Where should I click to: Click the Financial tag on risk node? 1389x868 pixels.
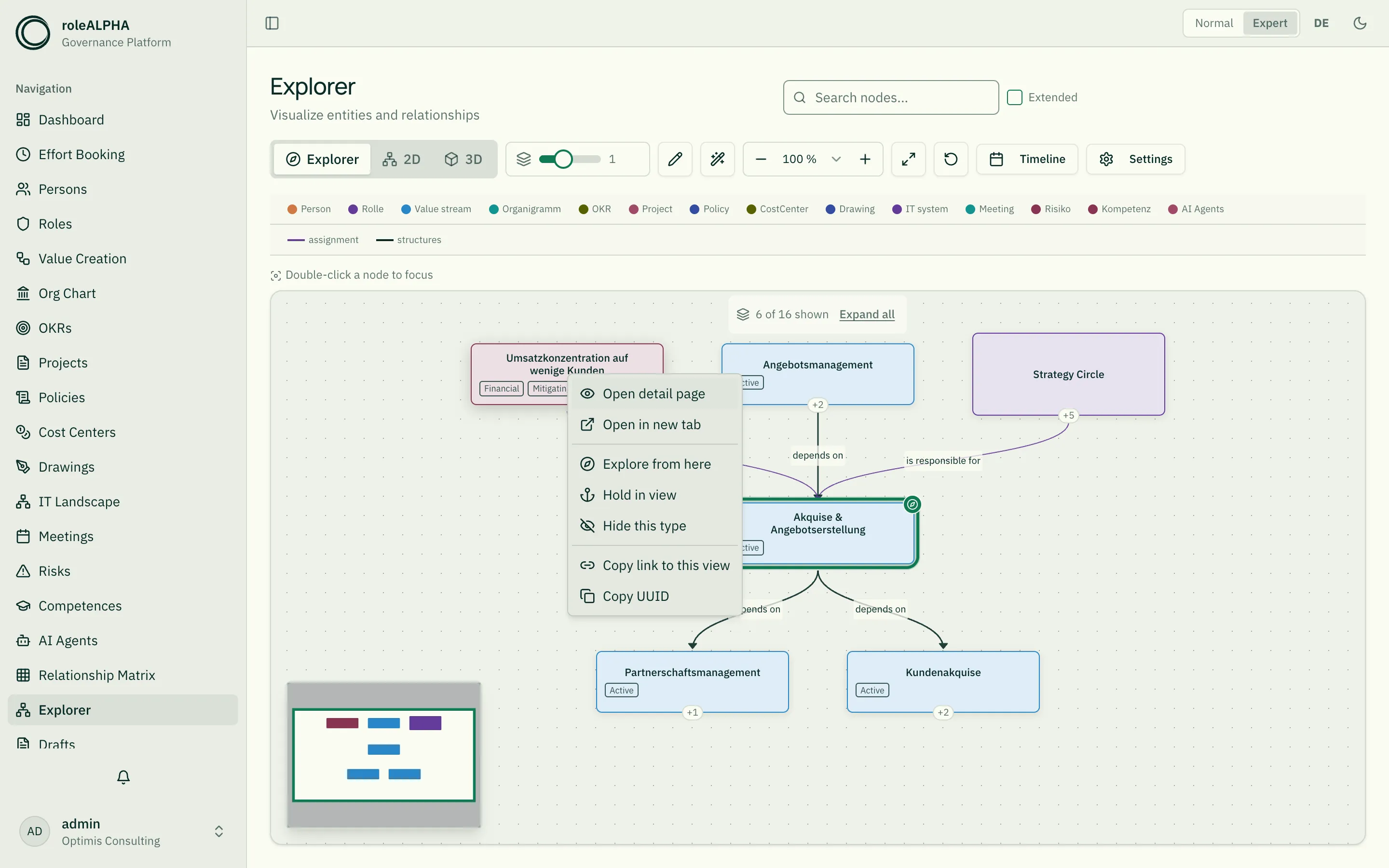tap(501, 389)
